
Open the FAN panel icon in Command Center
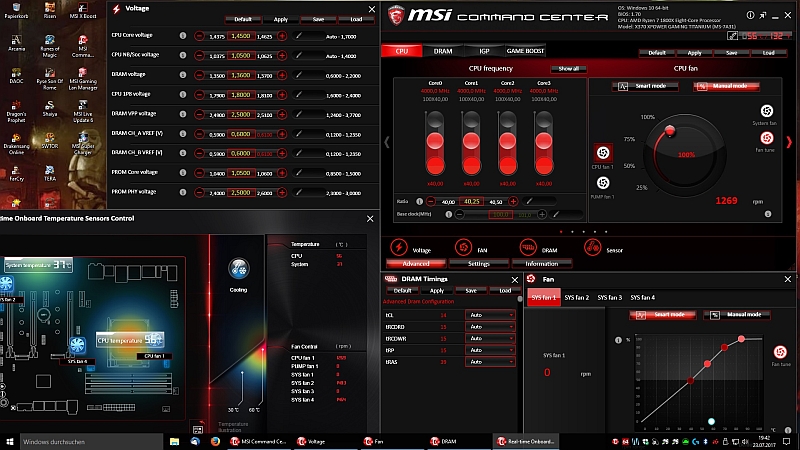(463, 247)
